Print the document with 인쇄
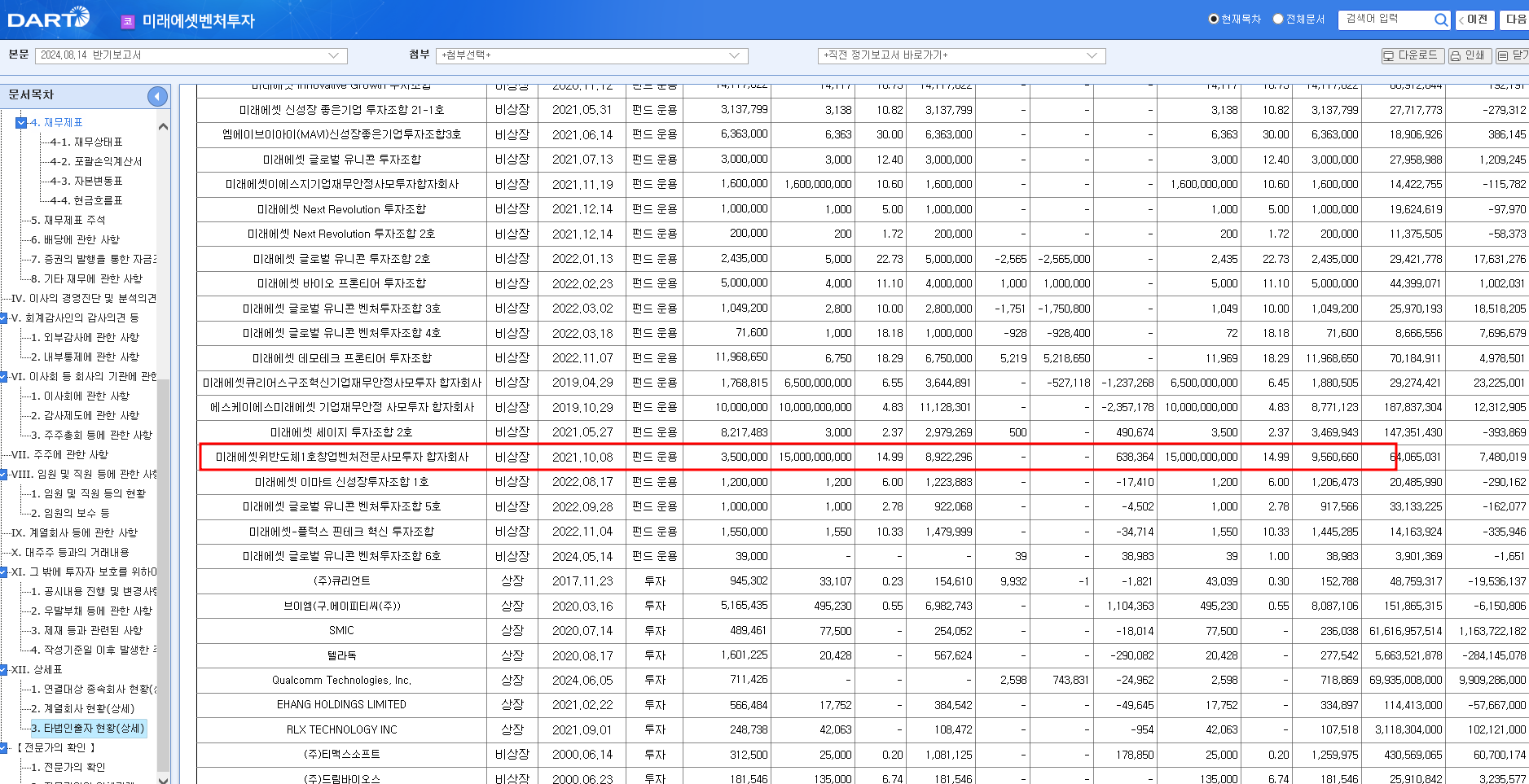This screenshot has height=784, width=1529. pyautogui.click(x=1469, y=55)
